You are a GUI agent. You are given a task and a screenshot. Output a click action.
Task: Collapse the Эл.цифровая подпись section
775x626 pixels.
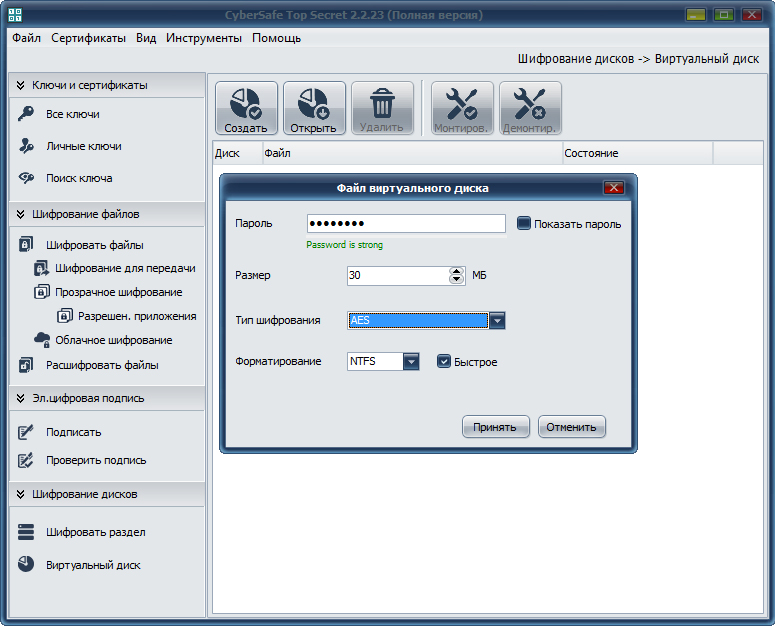pos(20,398)
